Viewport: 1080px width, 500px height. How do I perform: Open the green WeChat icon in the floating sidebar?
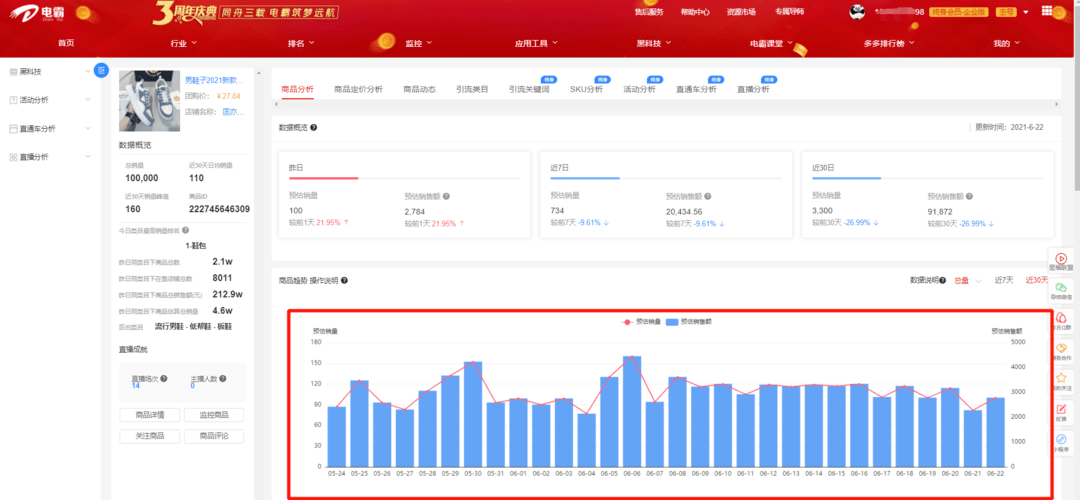[x=1061, y=288]
